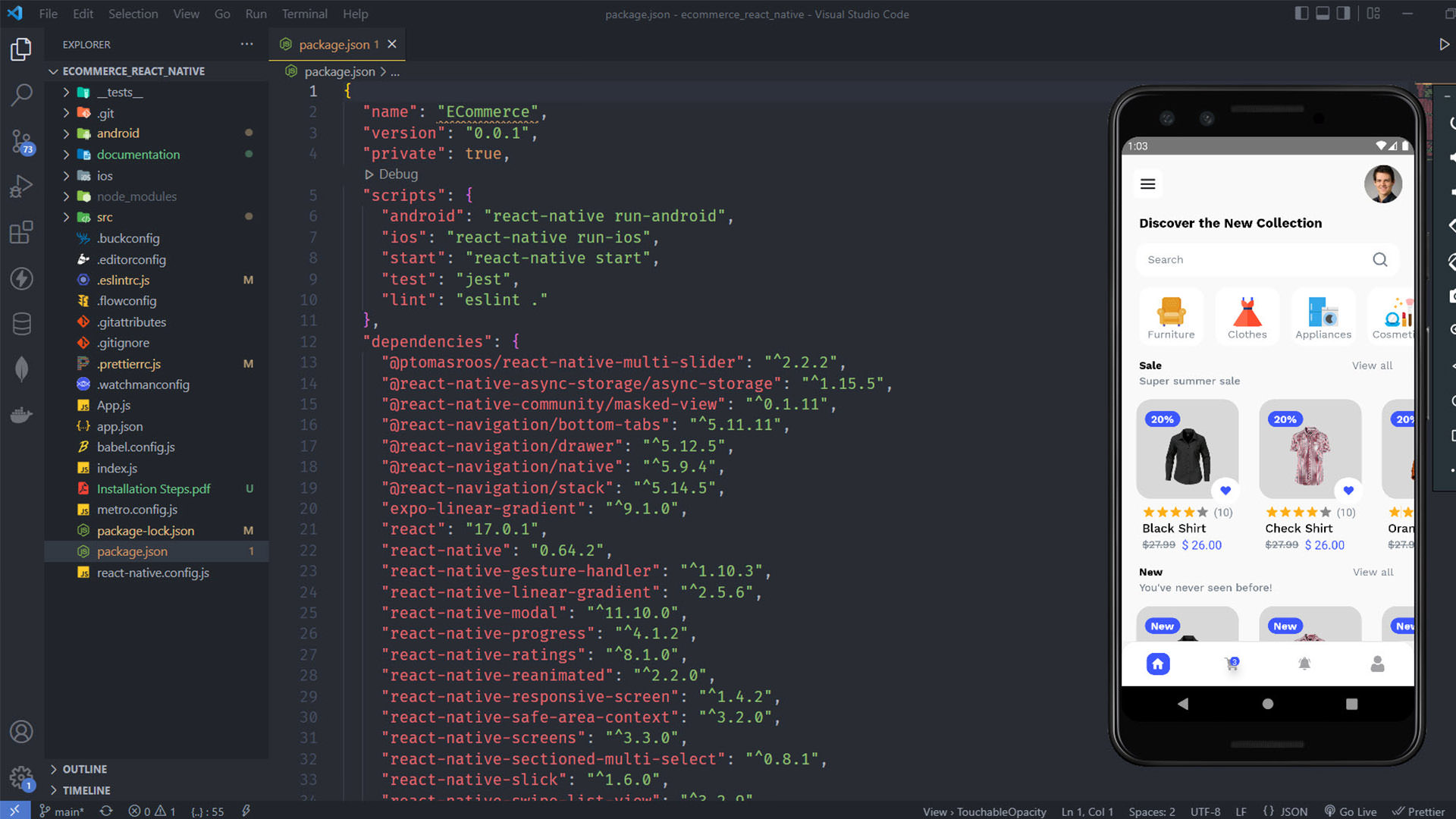Screen dimensions: 1456x819
Task: Tap the Android back triangle button
Action: click(x=1183, y=704)
